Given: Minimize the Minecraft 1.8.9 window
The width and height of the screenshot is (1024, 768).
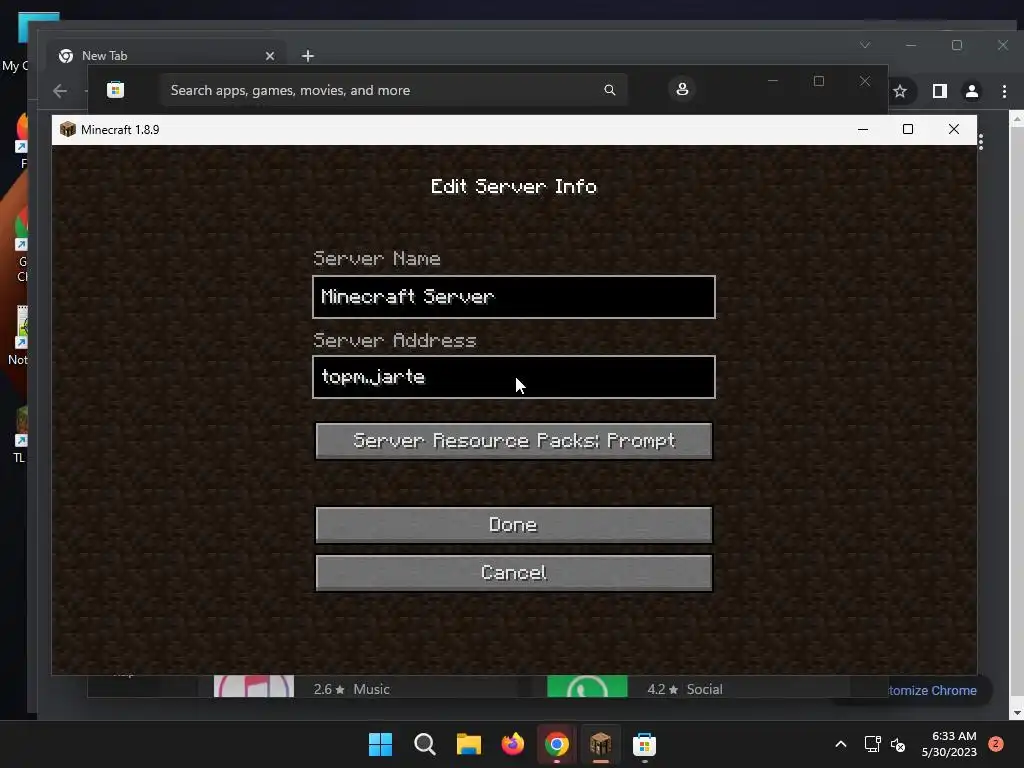Looking at the screenshot, I should point(863,129).
